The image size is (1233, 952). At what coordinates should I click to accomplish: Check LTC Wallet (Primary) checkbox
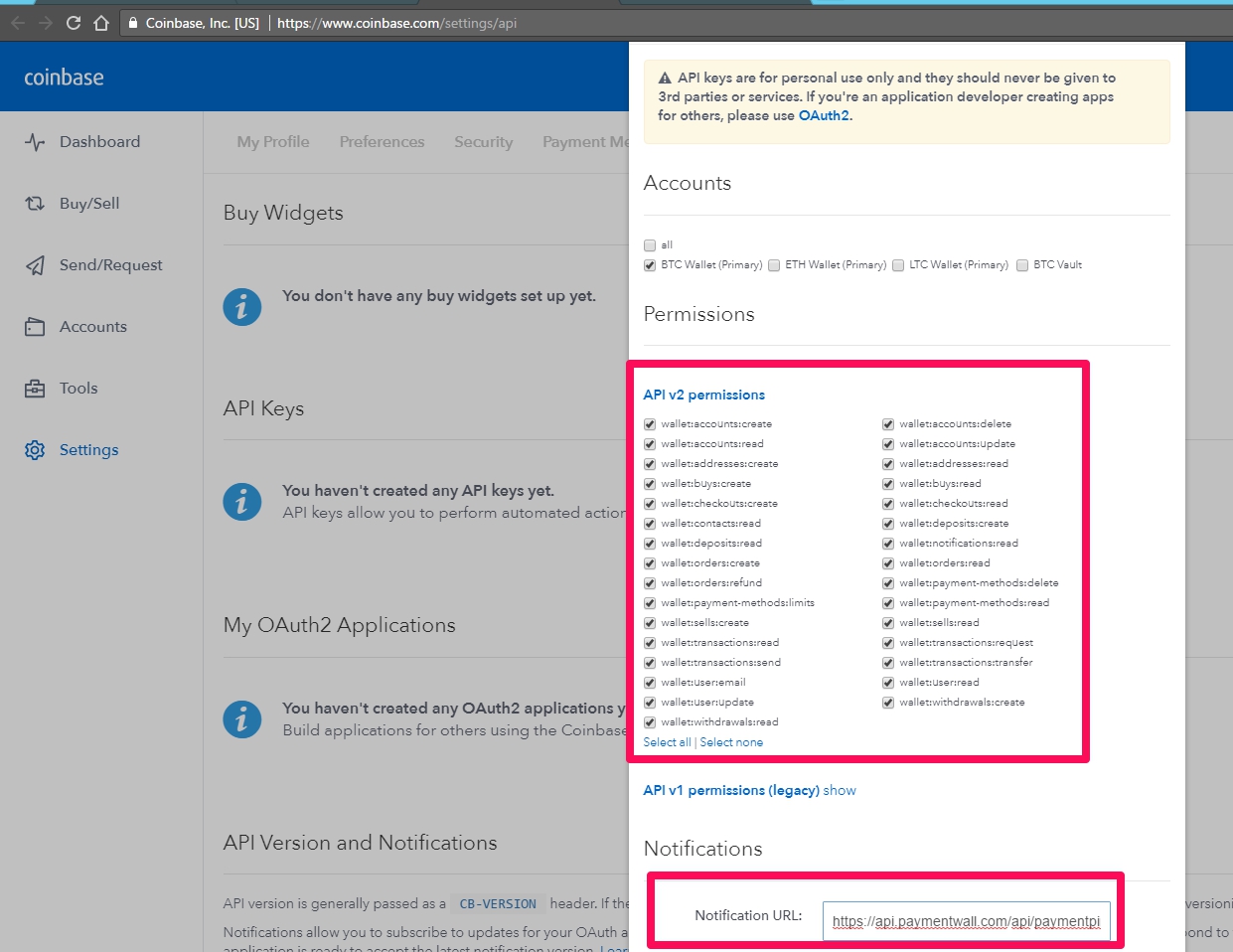click(x=898, y=265)
